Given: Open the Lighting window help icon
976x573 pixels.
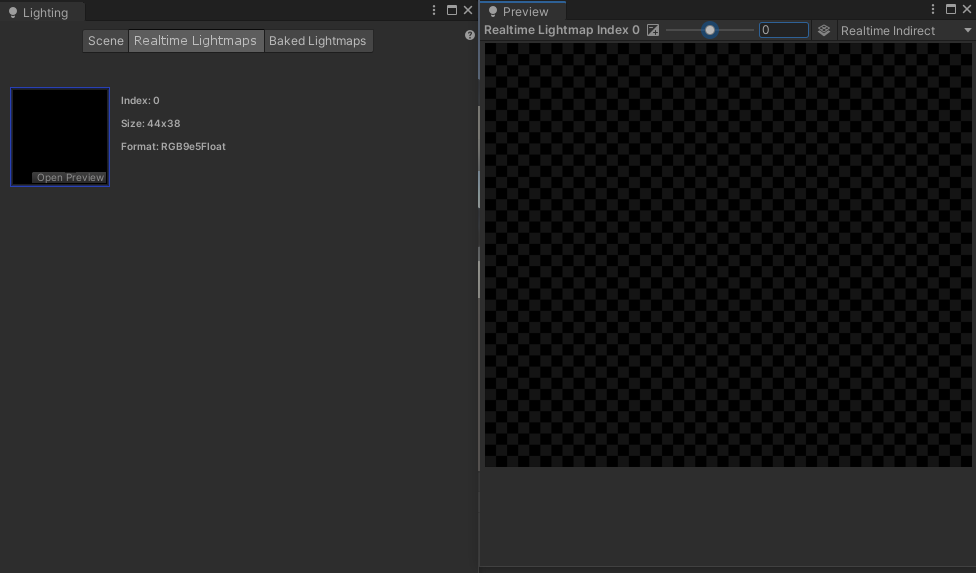Looking at the screenshot, I should click(469, 35).
